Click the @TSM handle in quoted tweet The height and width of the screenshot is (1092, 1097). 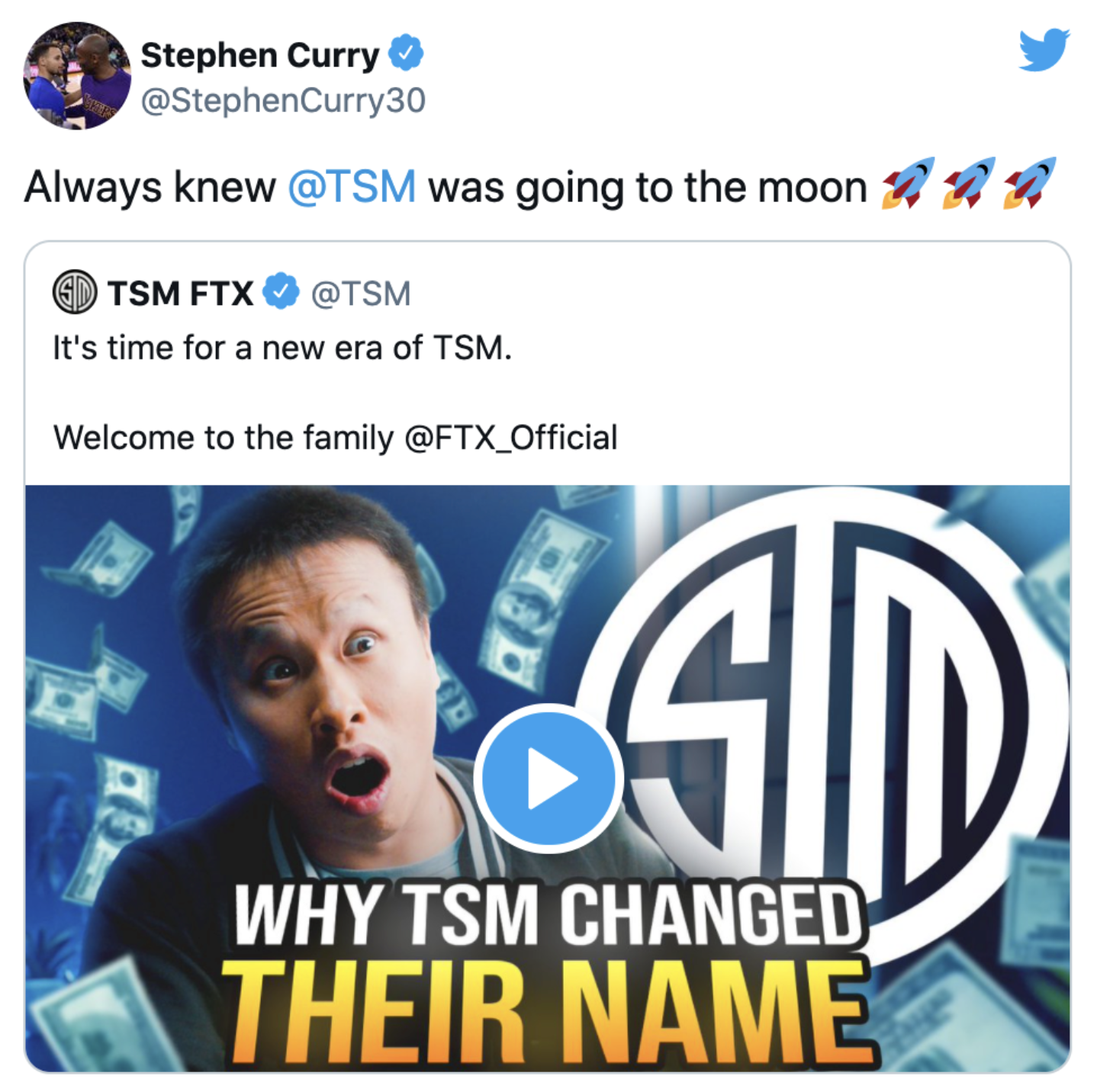[361, 294]
